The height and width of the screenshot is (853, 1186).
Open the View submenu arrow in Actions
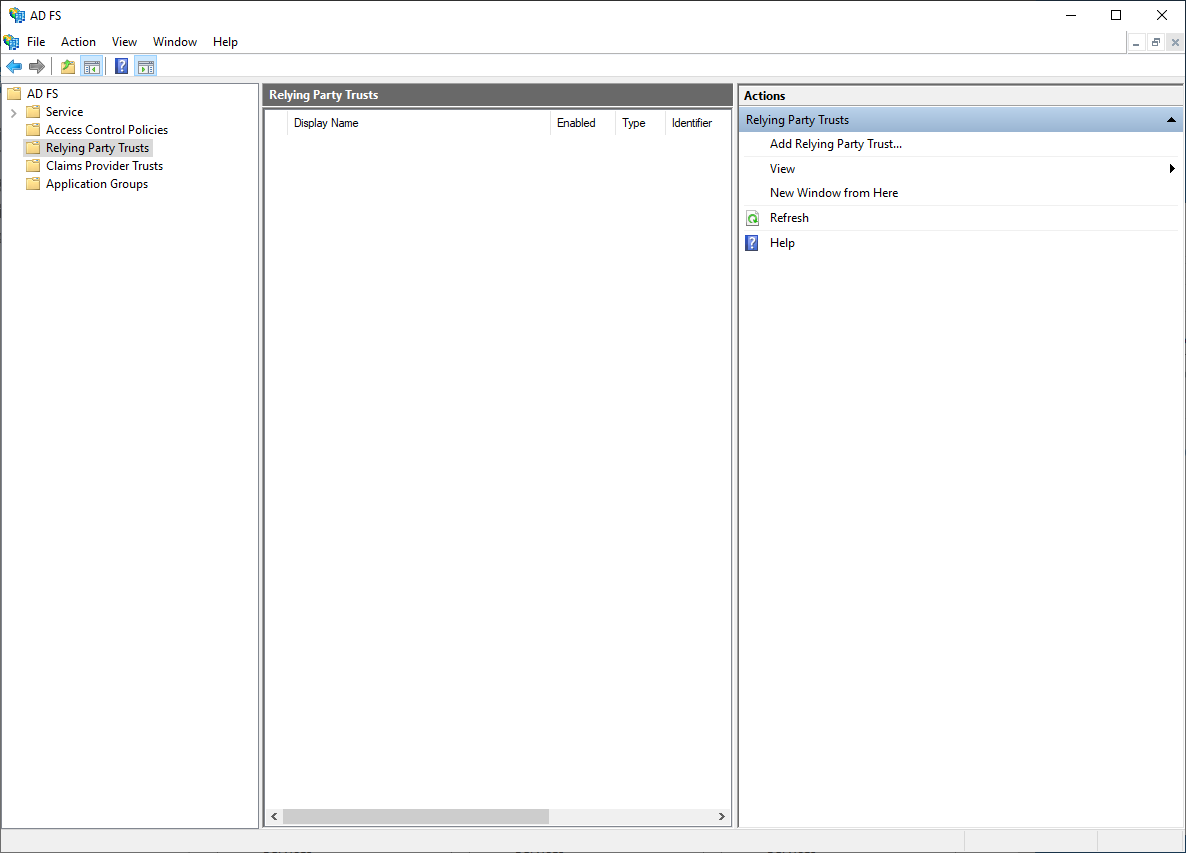click(1172, 169)
